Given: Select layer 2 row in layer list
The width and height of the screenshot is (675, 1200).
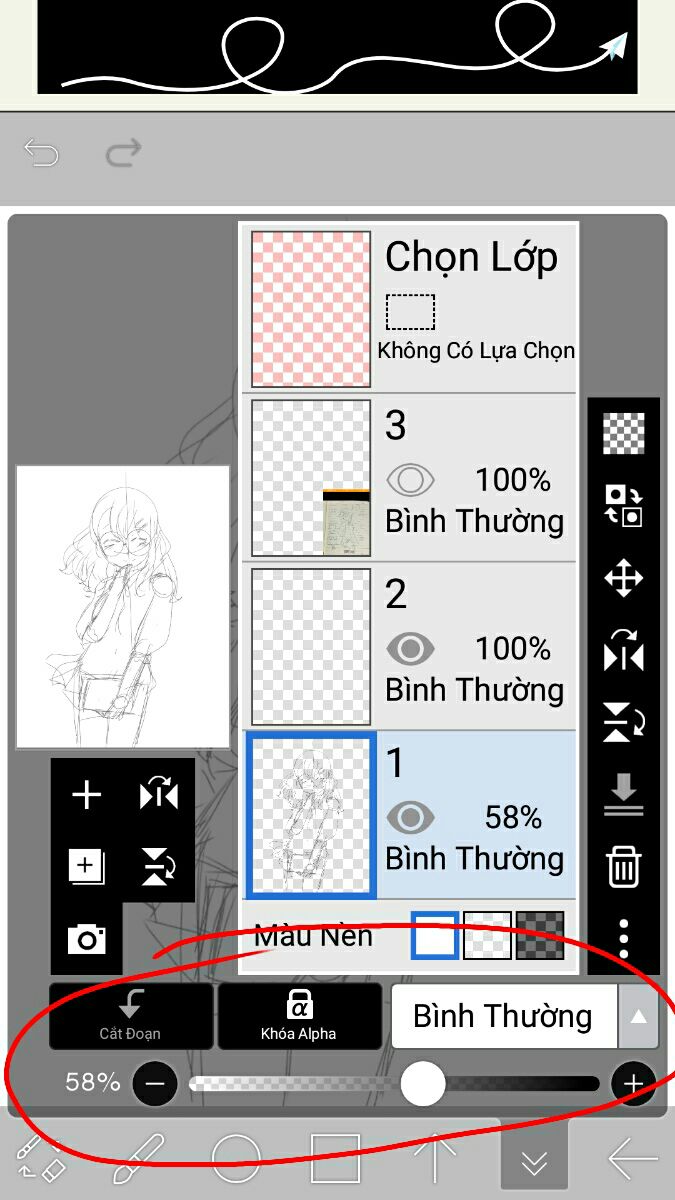Looking at the screenshot, I should coord(410,646).
